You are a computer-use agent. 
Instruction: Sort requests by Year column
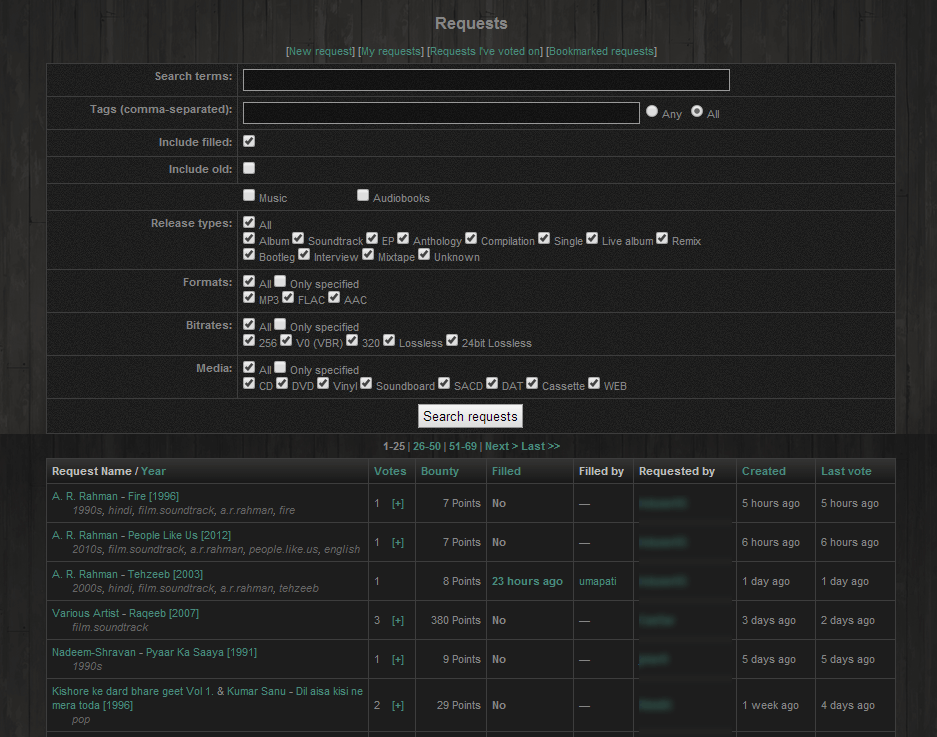154,471
